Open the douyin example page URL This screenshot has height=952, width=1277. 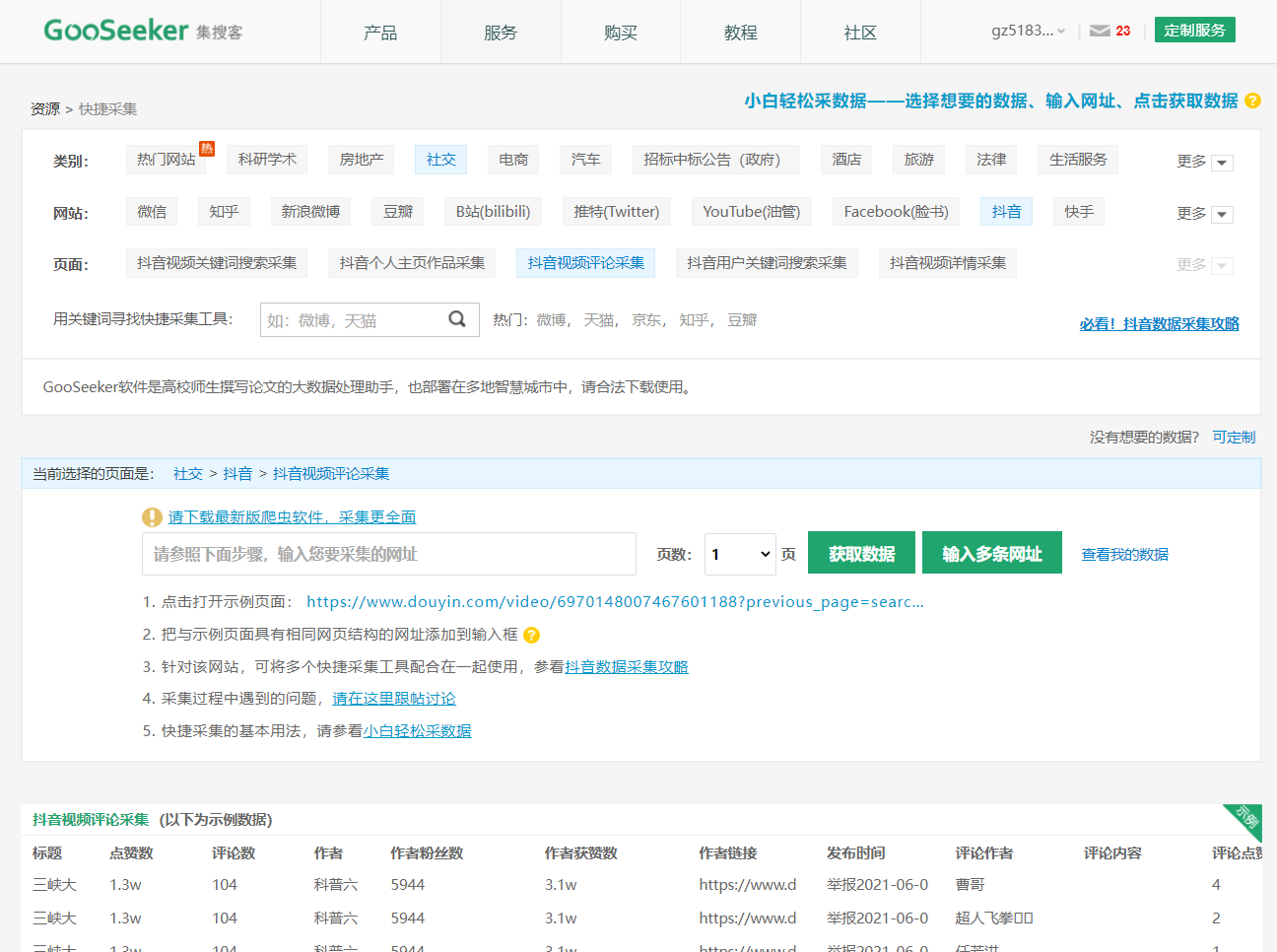click(x=615, y=601)
